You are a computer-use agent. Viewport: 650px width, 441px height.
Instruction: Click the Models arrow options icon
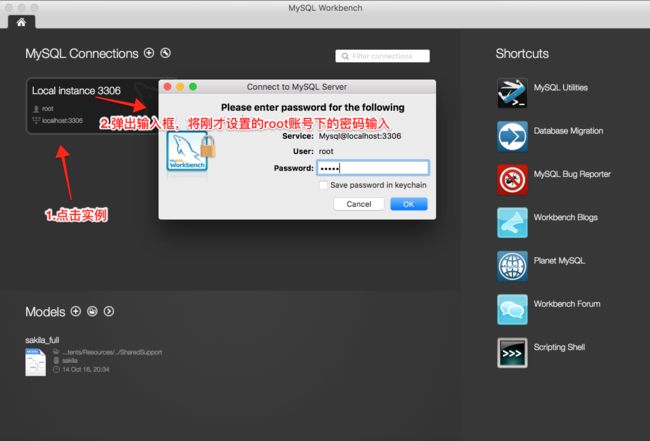point(109,311)
